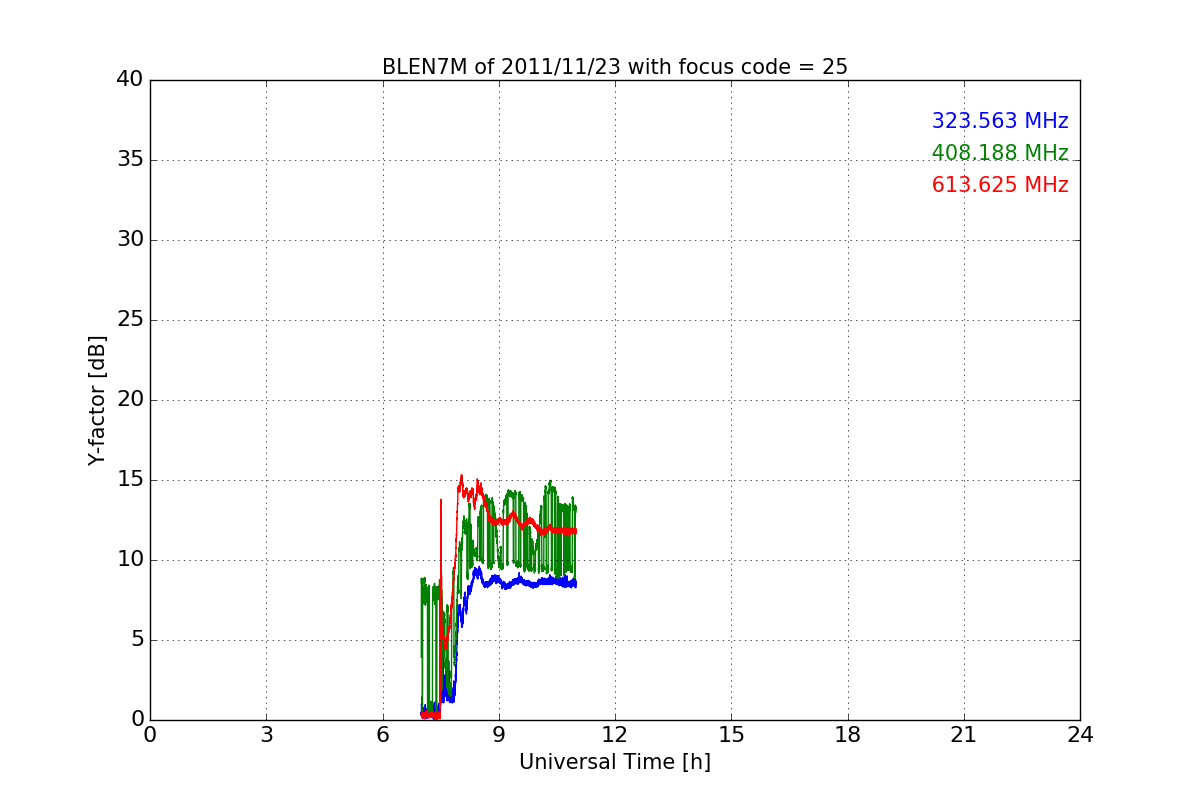Select the blue '323.563 MHz' legend label

(1000, 121)
